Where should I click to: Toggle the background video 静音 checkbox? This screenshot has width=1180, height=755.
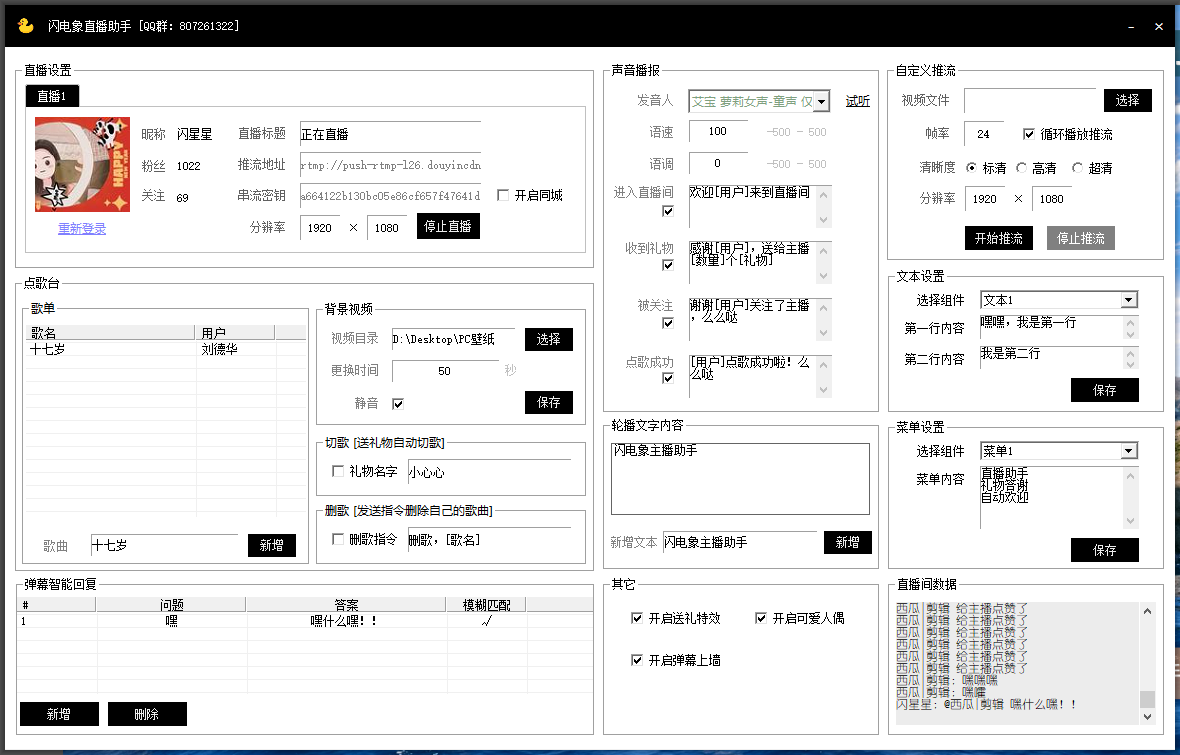(x=398, y=404)
